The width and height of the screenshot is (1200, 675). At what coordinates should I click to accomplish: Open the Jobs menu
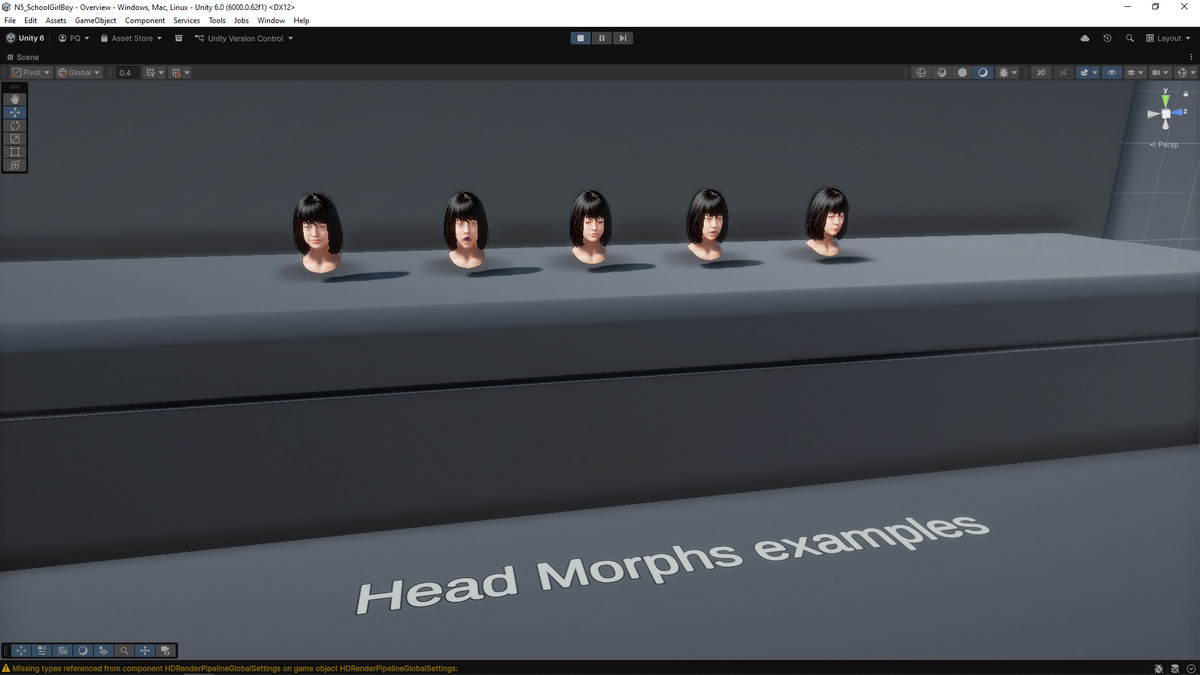point(241,20)
